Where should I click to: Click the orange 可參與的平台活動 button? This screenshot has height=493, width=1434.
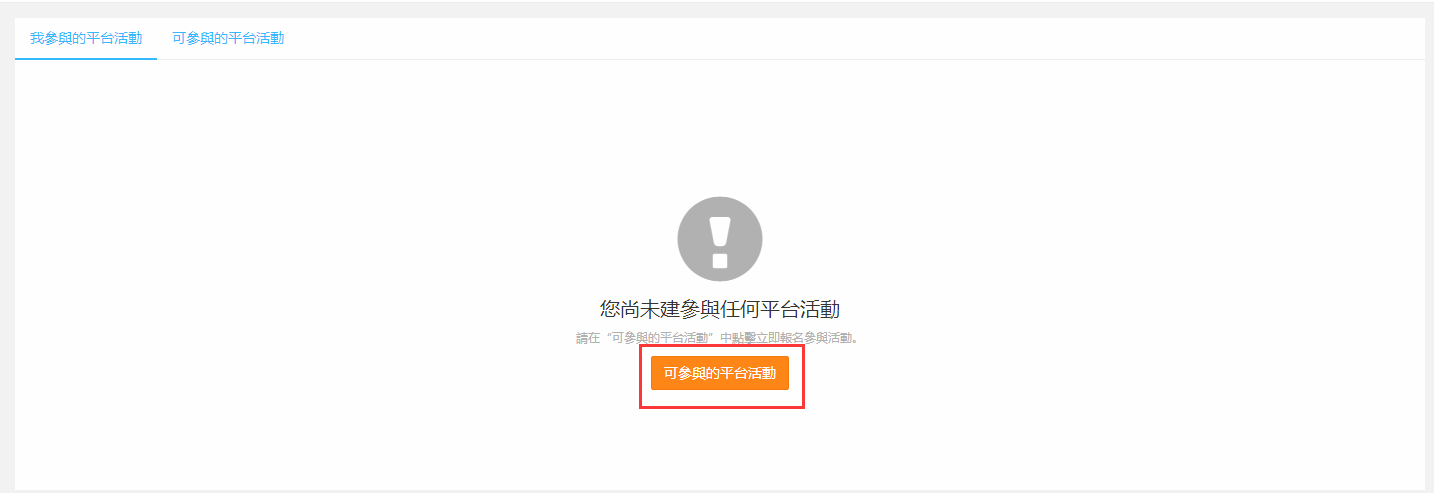[720, 373]
